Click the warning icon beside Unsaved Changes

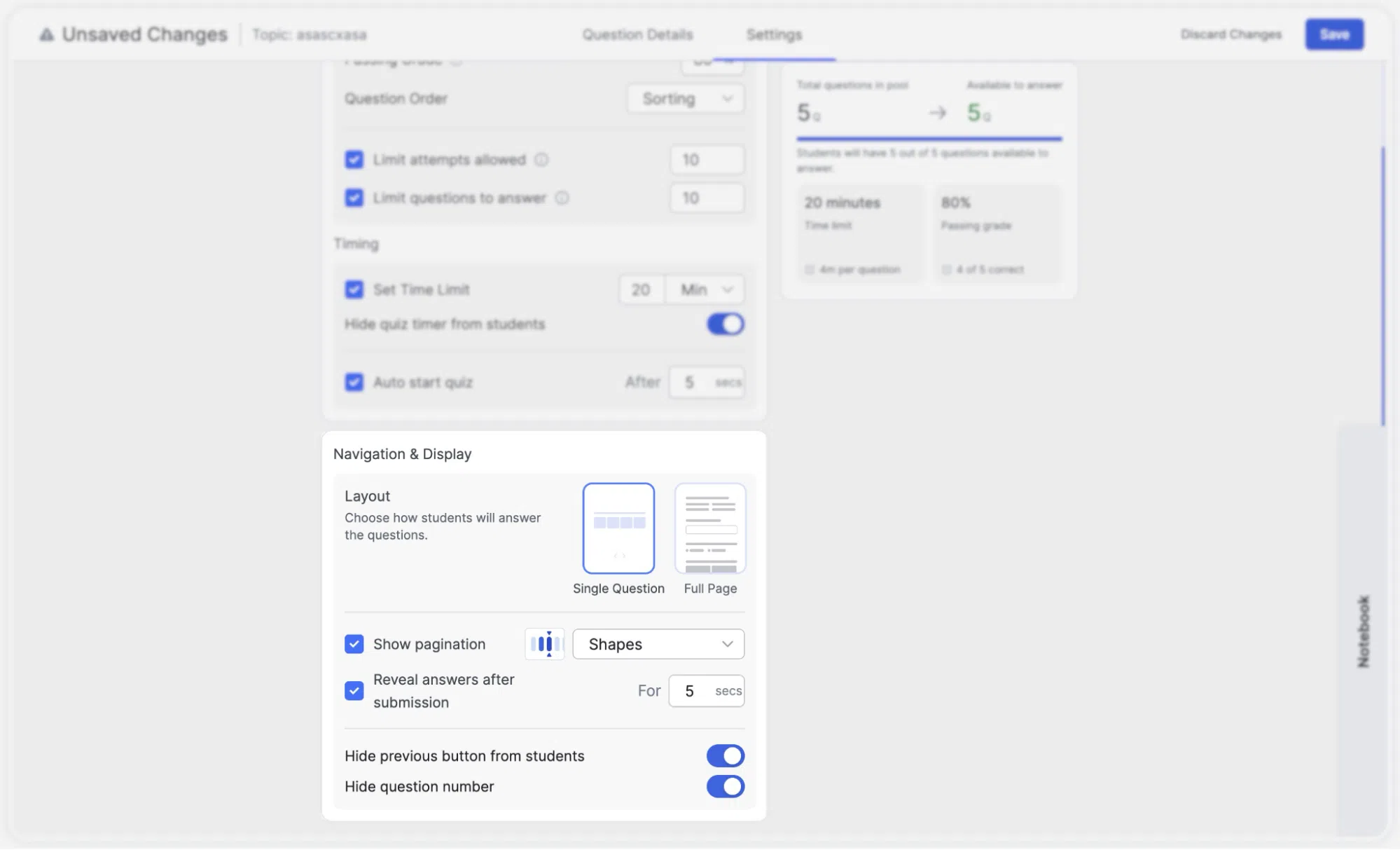(x=46, y=34)
